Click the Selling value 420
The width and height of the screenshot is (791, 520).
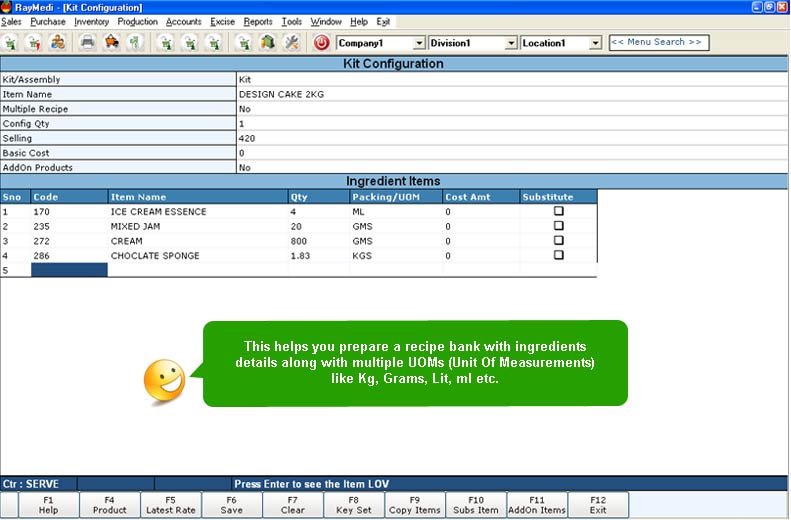[x=247, y=138]
